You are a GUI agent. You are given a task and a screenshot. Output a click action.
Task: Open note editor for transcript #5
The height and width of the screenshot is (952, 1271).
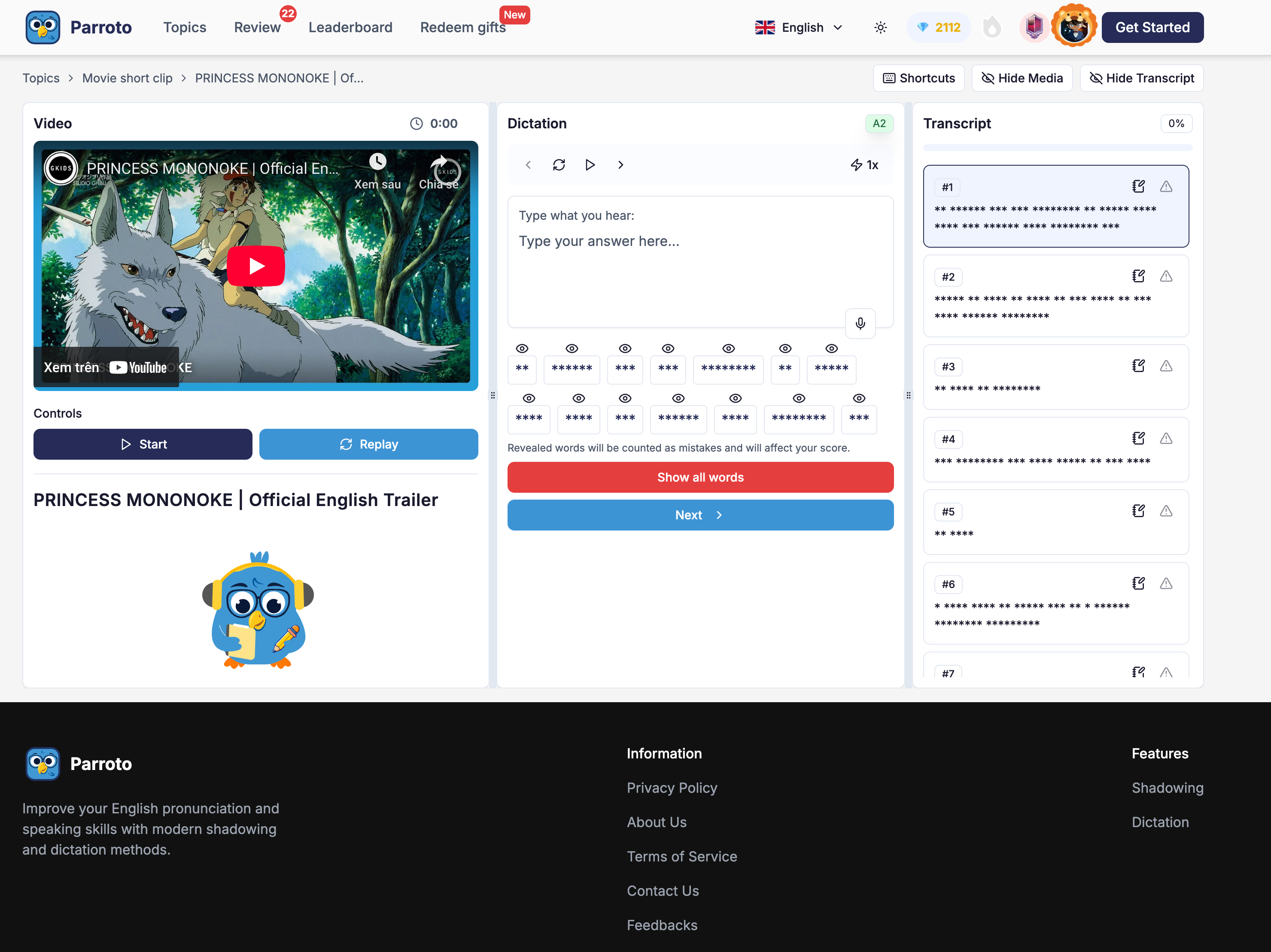coord(1138,511)
